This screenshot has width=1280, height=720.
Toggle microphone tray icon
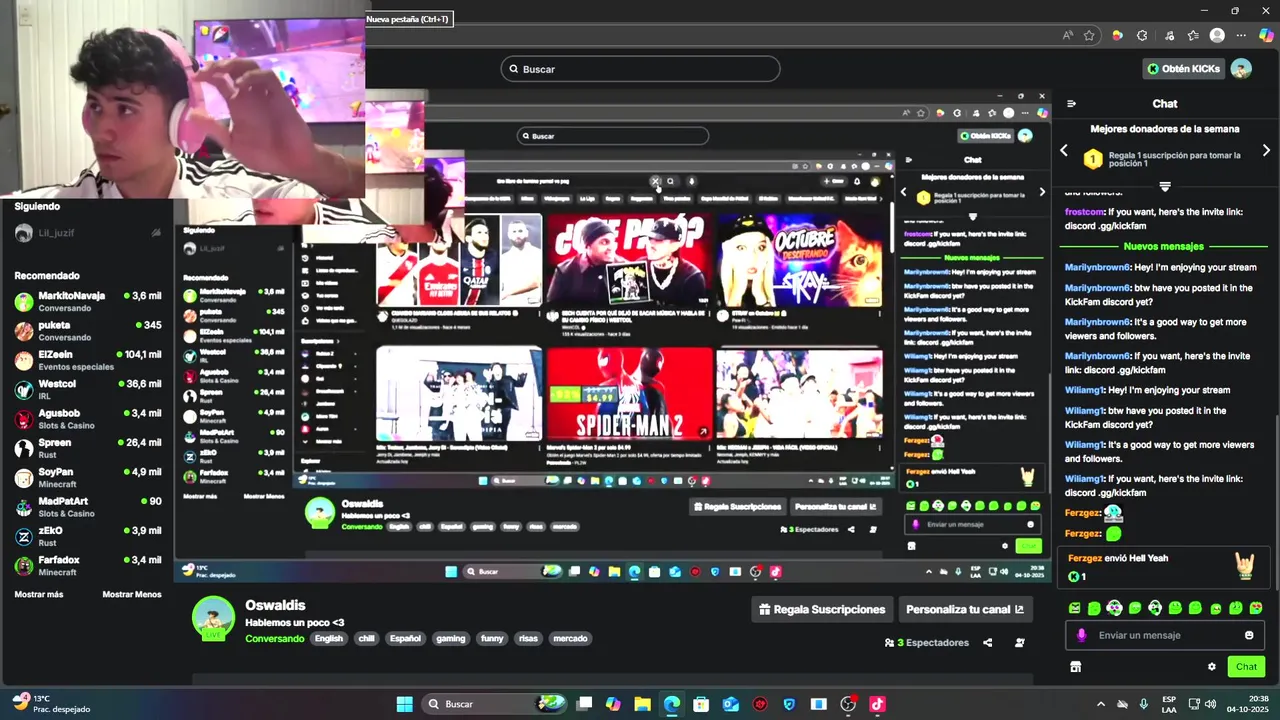(x=1144, y=704)
